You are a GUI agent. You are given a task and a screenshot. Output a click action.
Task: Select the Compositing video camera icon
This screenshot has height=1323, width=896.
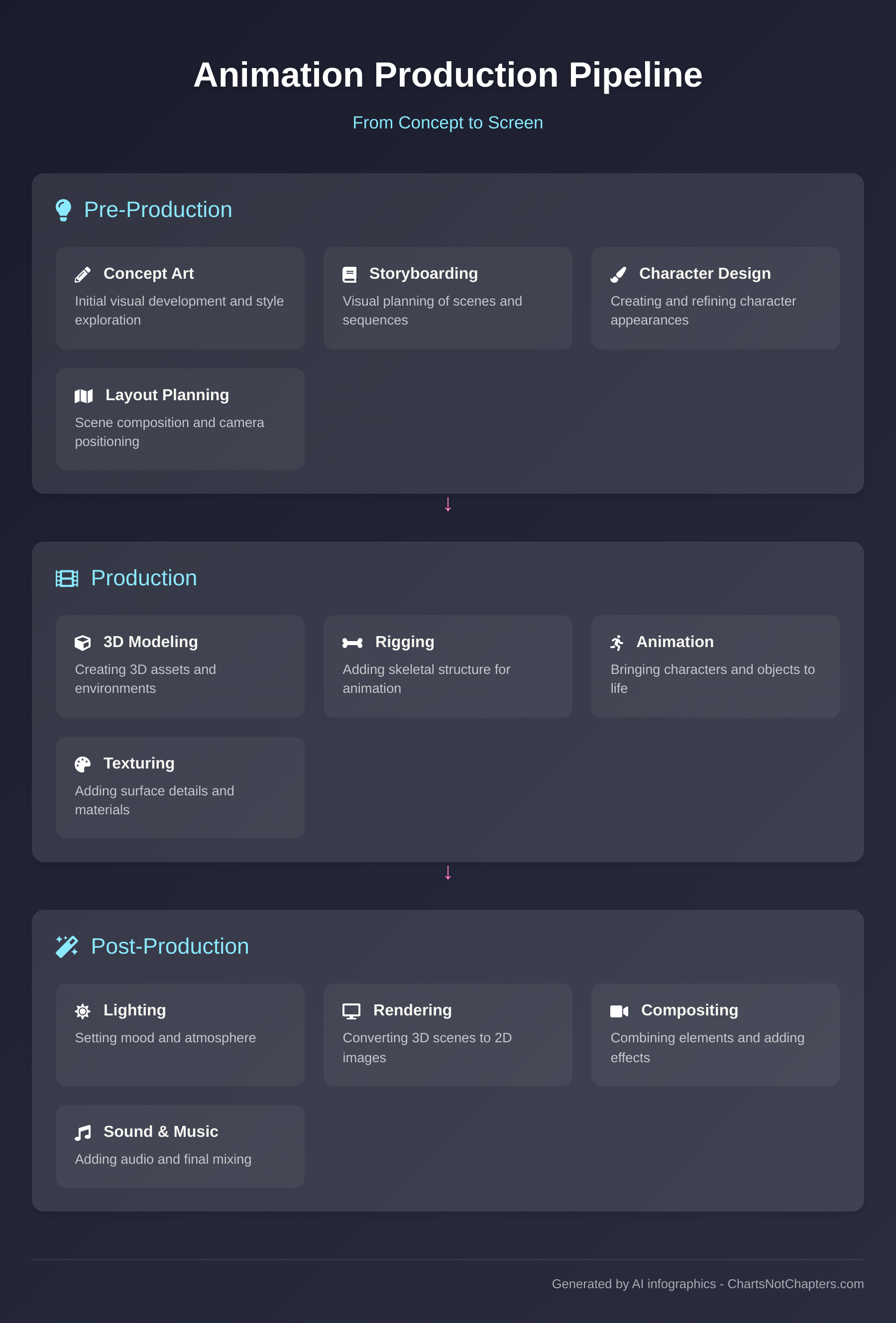tap(619, 1011)
